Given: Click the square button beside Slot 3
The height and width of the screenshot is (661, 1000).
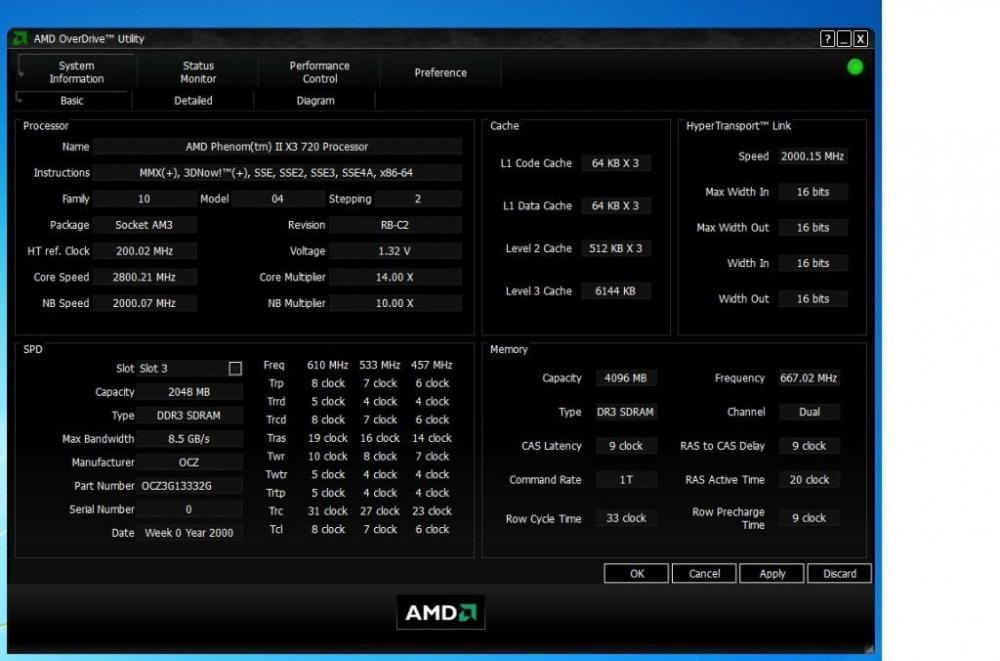Looking at the screenshot, I should pos(235,369).
